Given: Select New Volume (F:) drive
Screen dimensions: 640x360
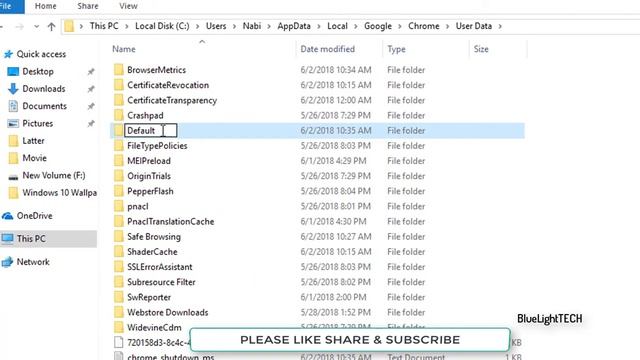Looking at the screenshot, I should tap(53, 176).
